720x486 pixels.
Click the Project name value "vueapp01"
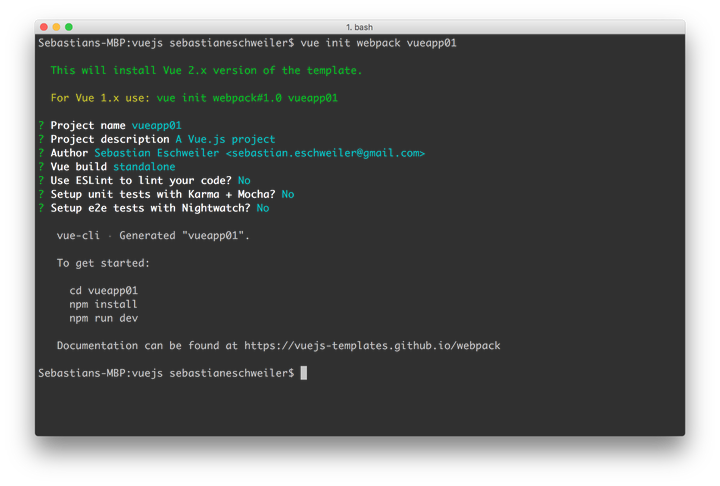(156, 125)
